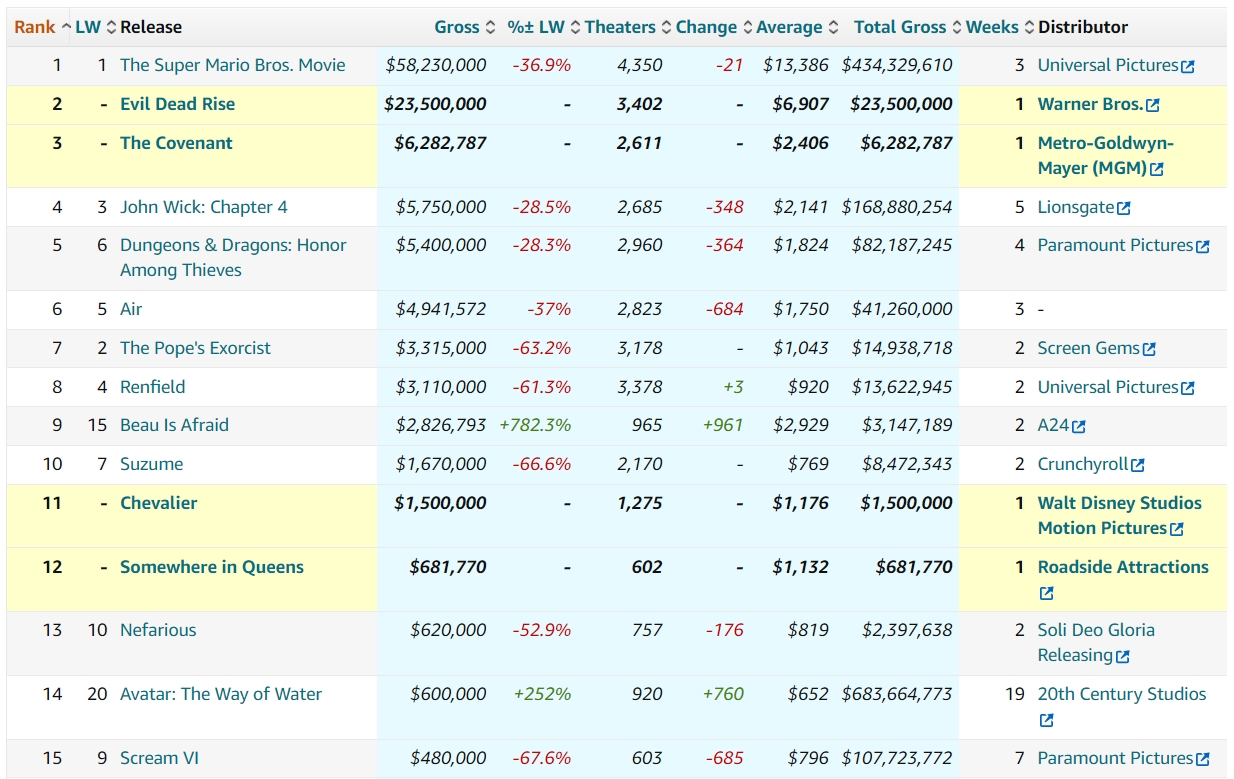Click the external-link icon next to Crunchyroll
The image size is (1234, 779).
(1138, 465)
